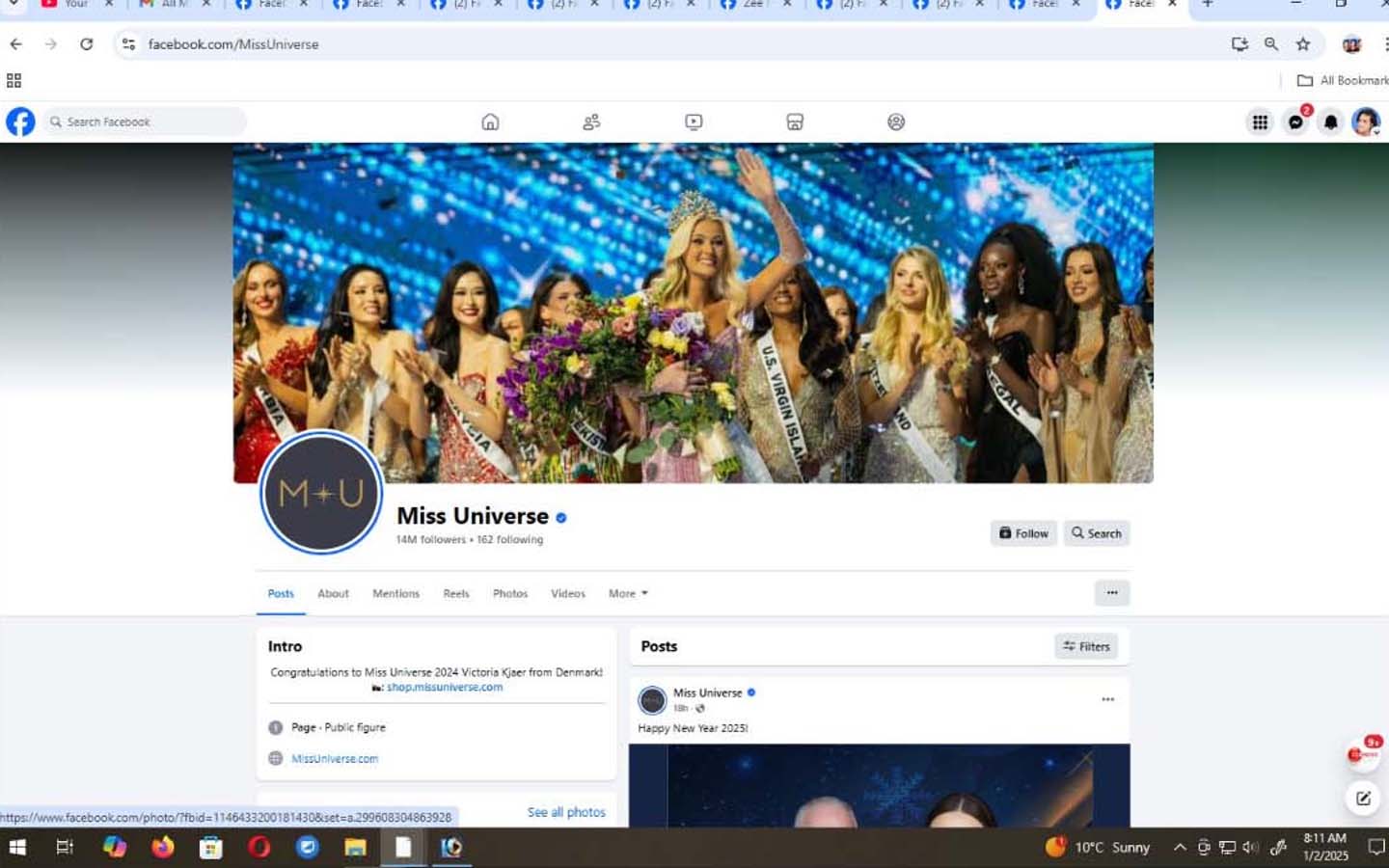Open the Chrome apps grid shortcut
This screenshot has height=868, width=1389.
pyautogui.click(x=14, y=81)
